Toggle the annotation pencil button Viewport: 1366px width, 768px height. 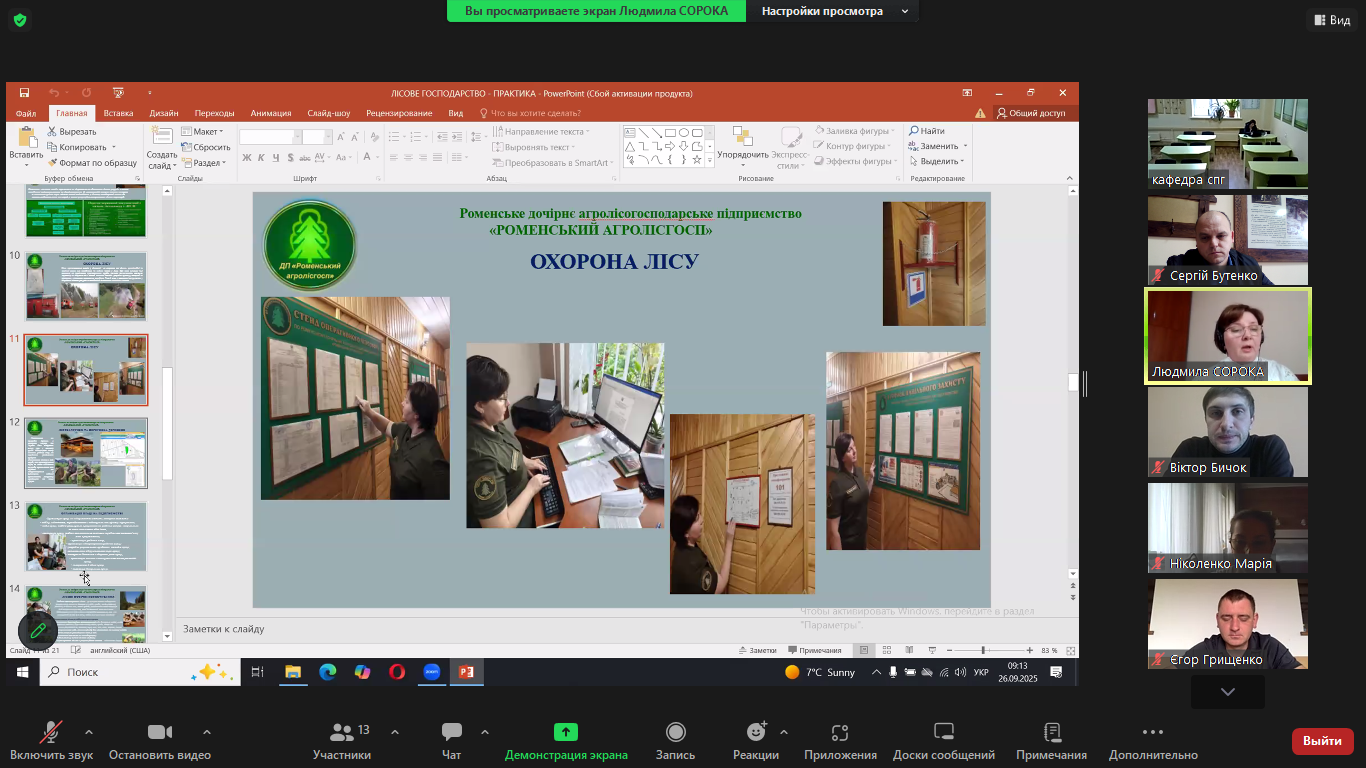38,630
